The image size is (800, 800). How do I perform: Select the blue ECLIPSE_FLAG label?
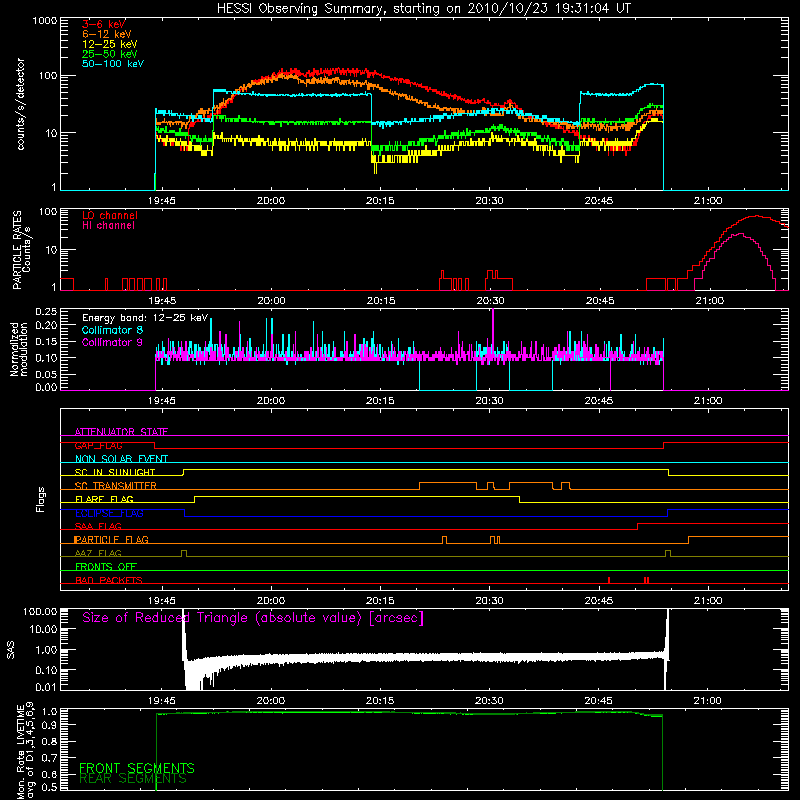click(109, 513)
